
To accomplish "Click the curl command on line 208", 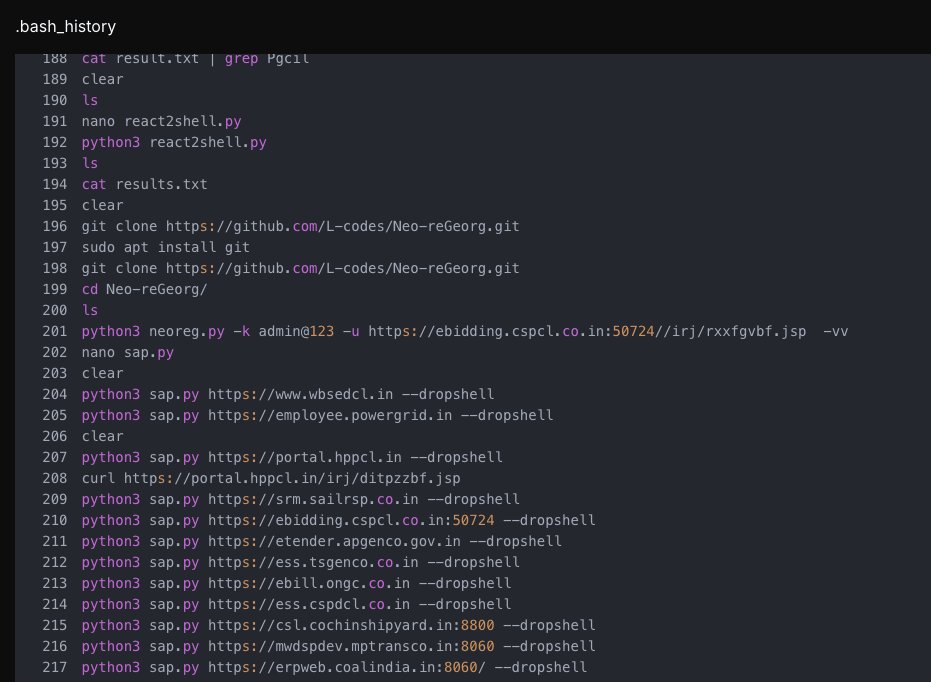I will pos(271,478).
